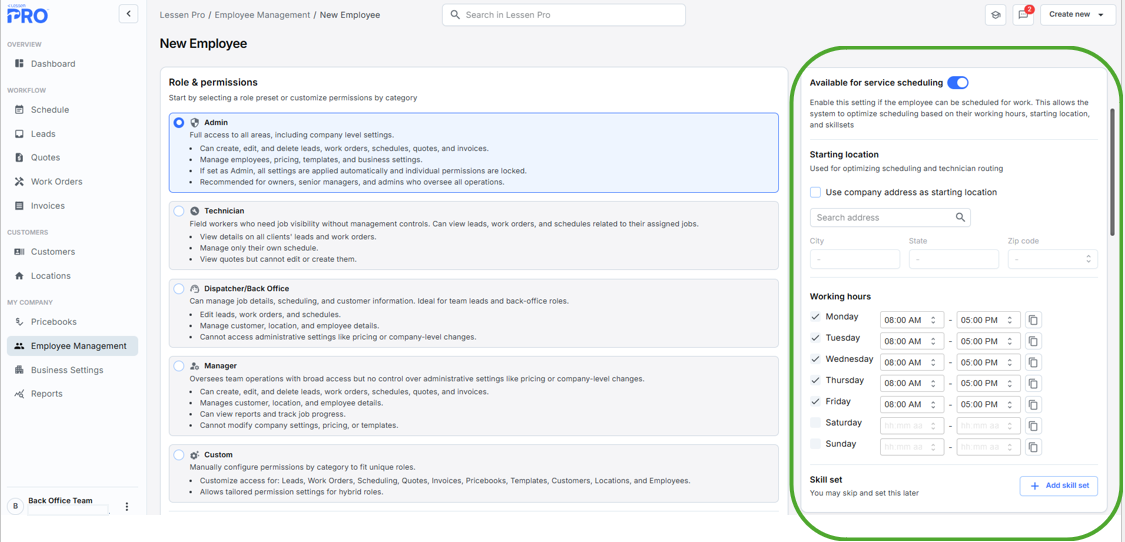The height and width of the screenshot is (542, 1125).
Task: Enable the Saturday working hours checkbox
Action: click(x=816, y=423)
